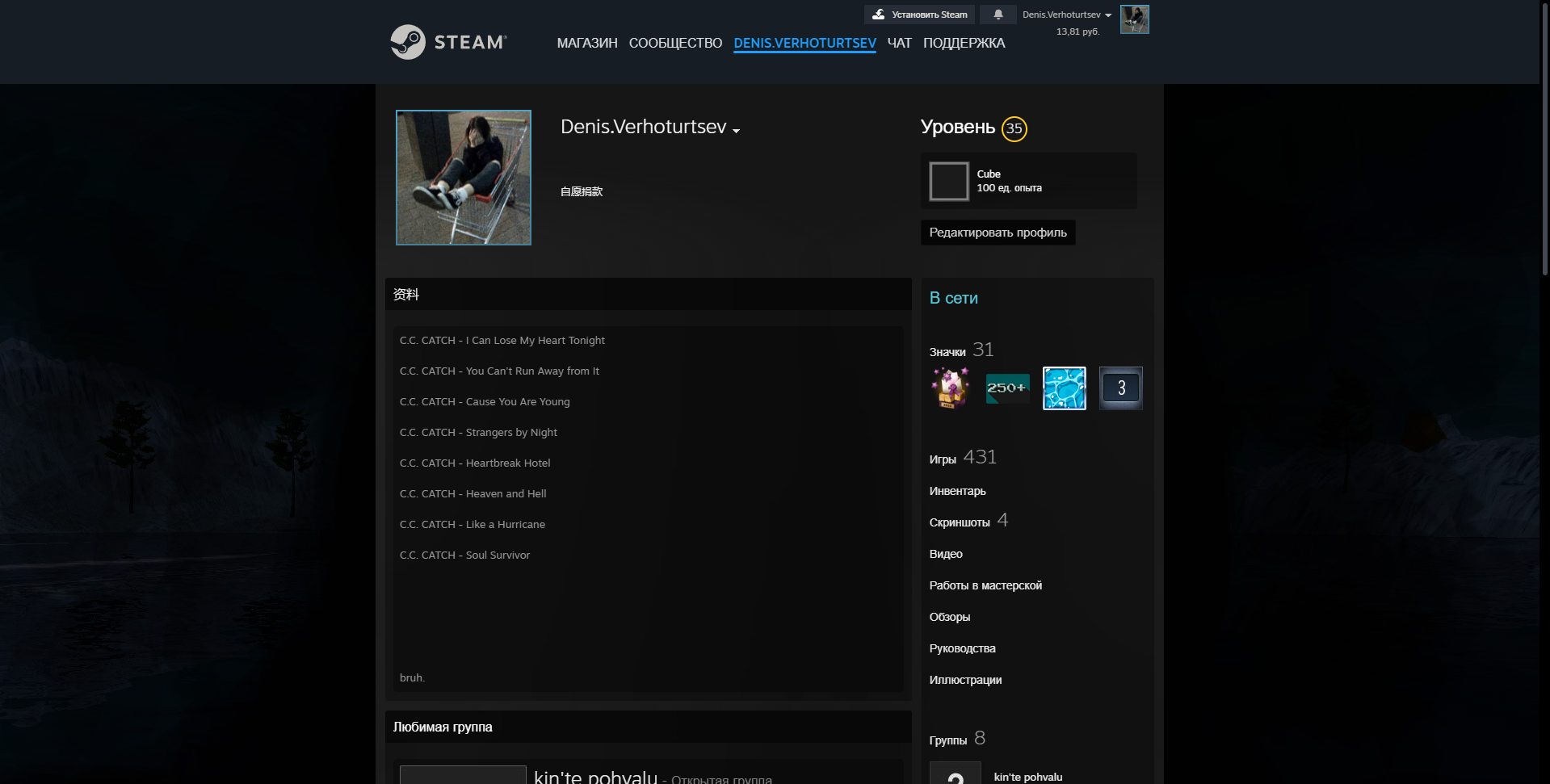Click the kin'te pohvalu sidebar group avatar
1550x784 pixels.
point(955,773)
